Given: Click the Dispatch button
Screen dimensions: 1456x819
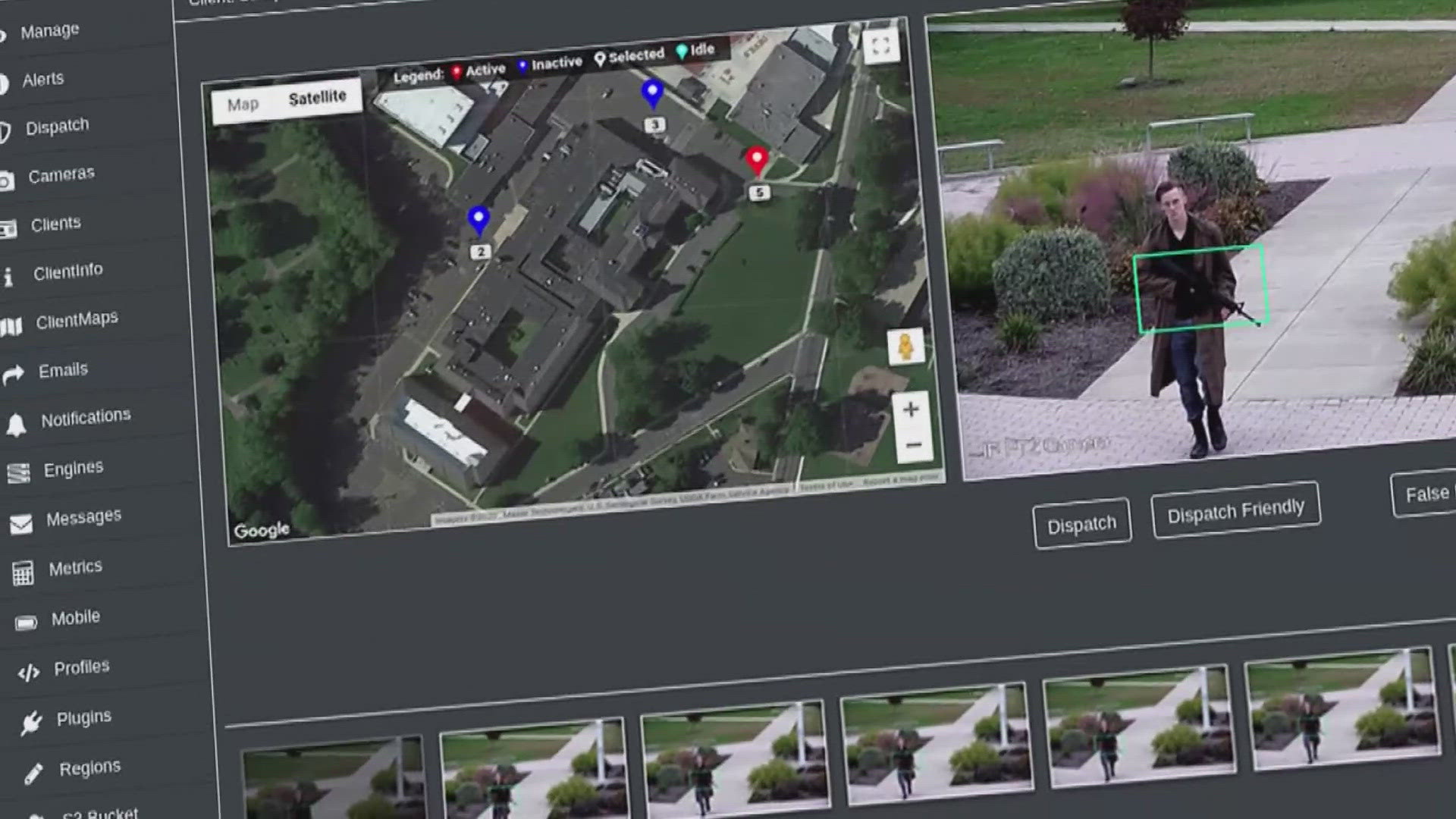Looking at the screenshot, I should (1082, 522).
